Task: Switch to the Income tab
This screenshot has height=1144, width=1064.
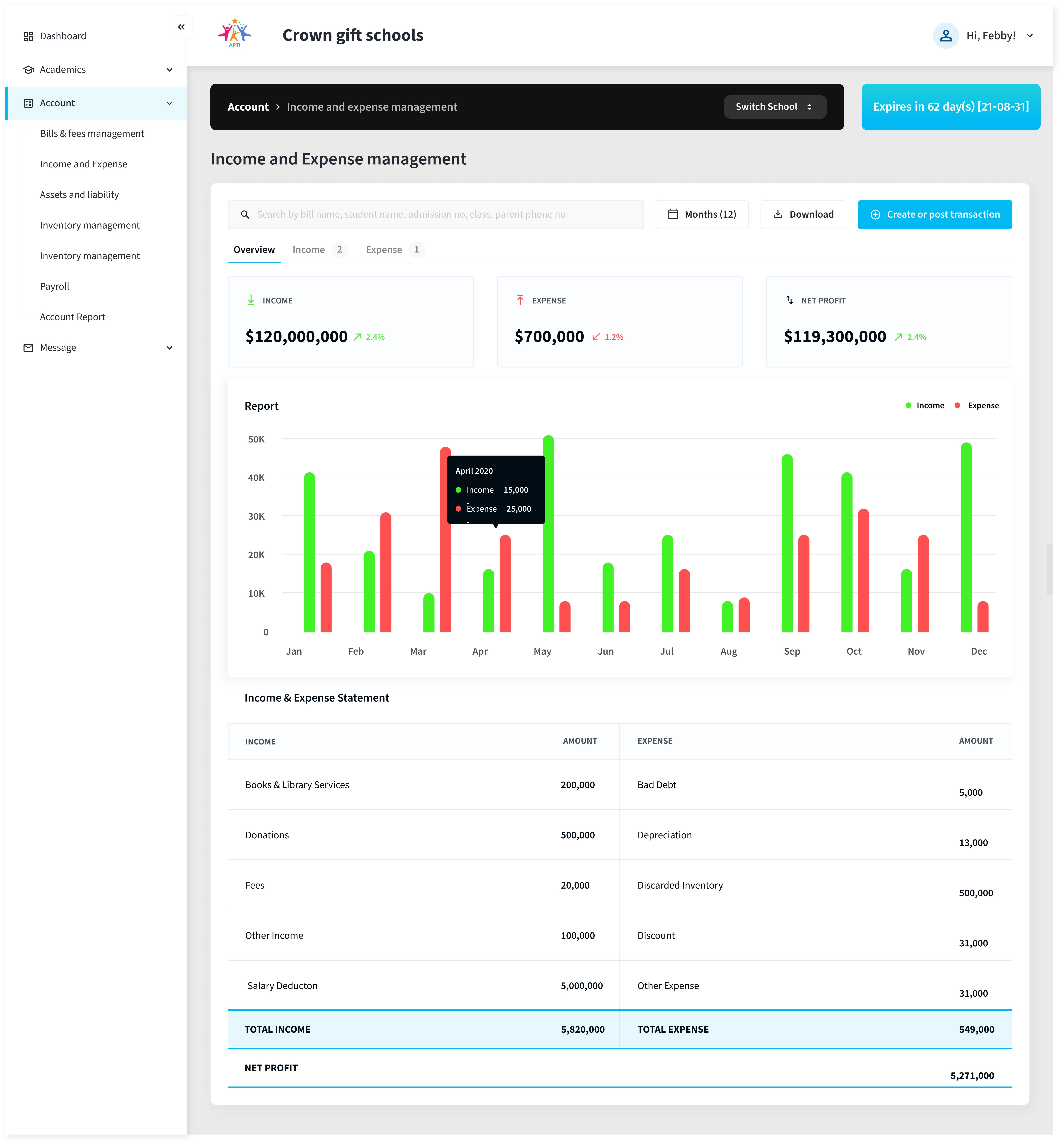Action: click(309, 250)
